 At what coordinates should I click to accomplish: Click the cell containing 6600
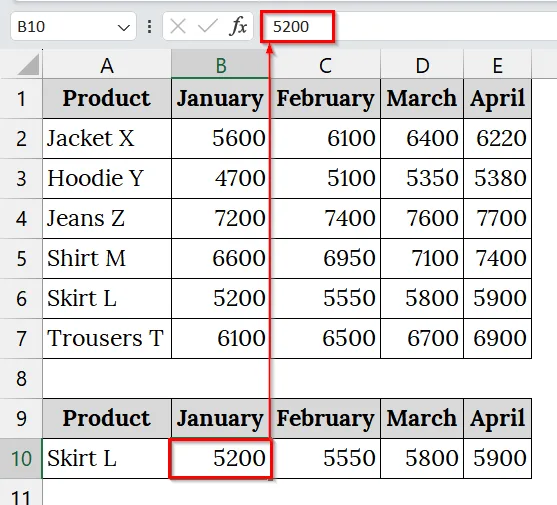tap(220, 258)
